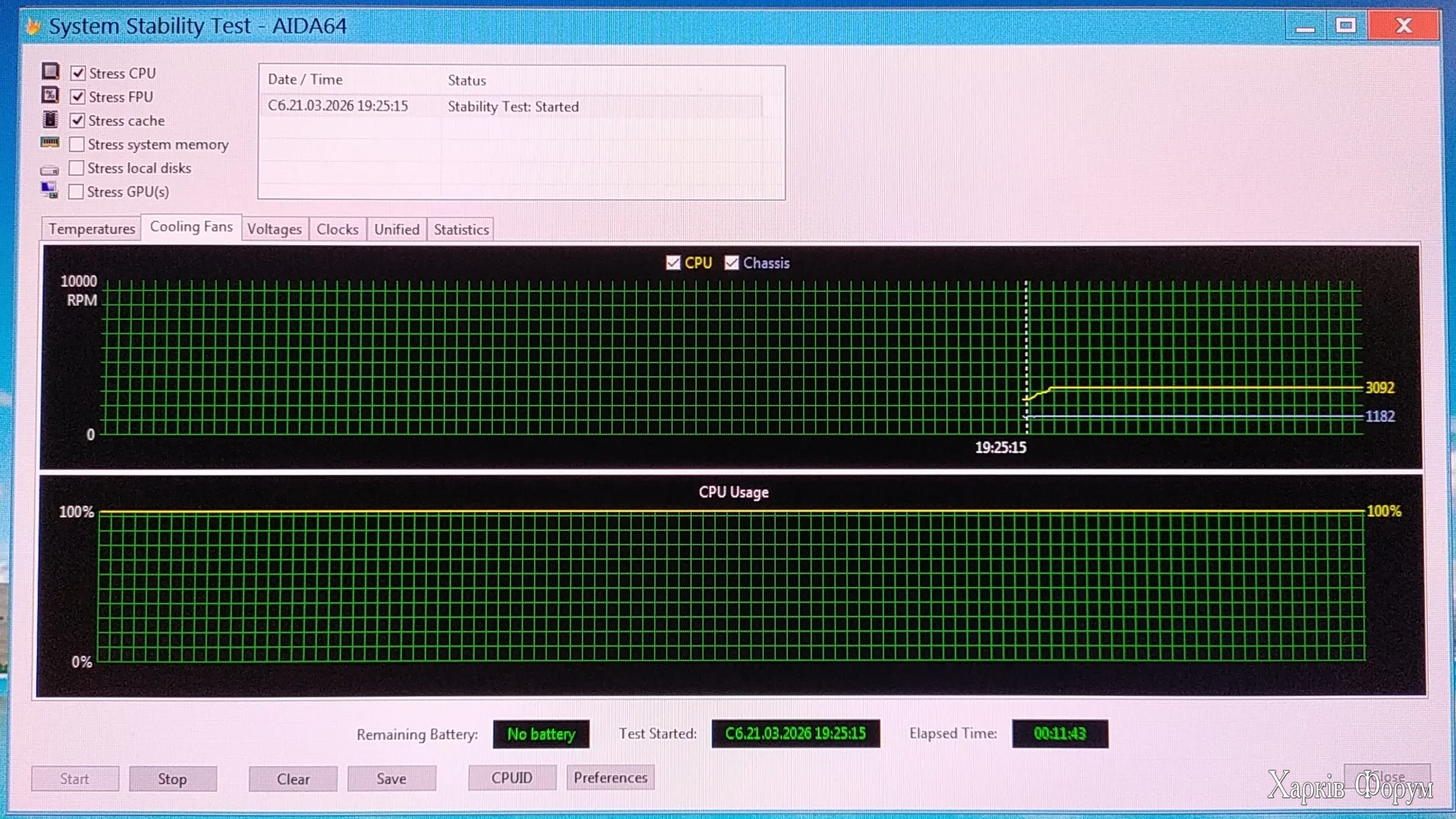The image size is (1456, 819).
Task: Open the Voltages tab
Action: point(275,229)
